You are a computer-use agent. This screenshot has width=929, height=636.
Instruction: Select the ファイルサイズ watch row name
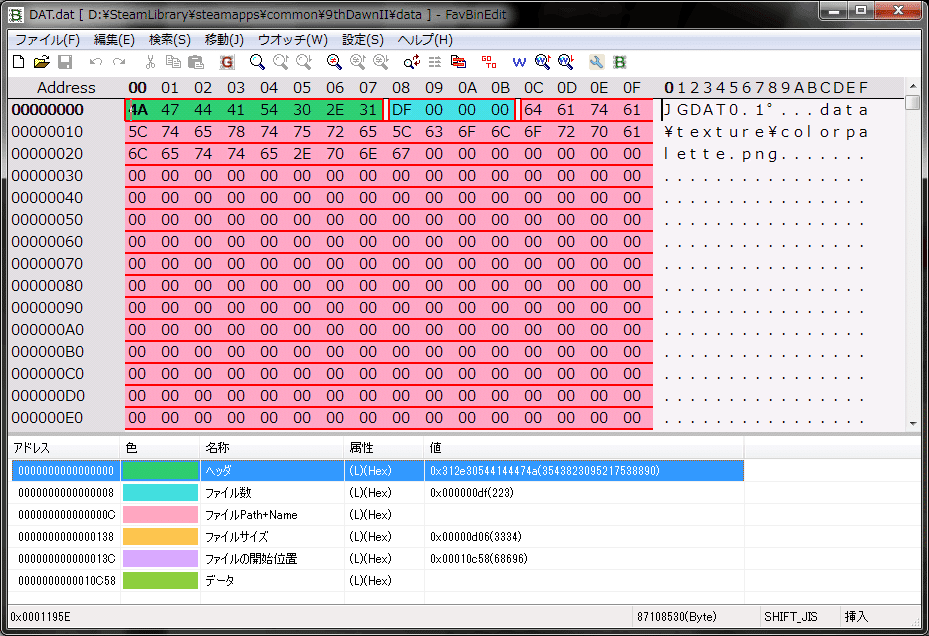coord(236,536)
